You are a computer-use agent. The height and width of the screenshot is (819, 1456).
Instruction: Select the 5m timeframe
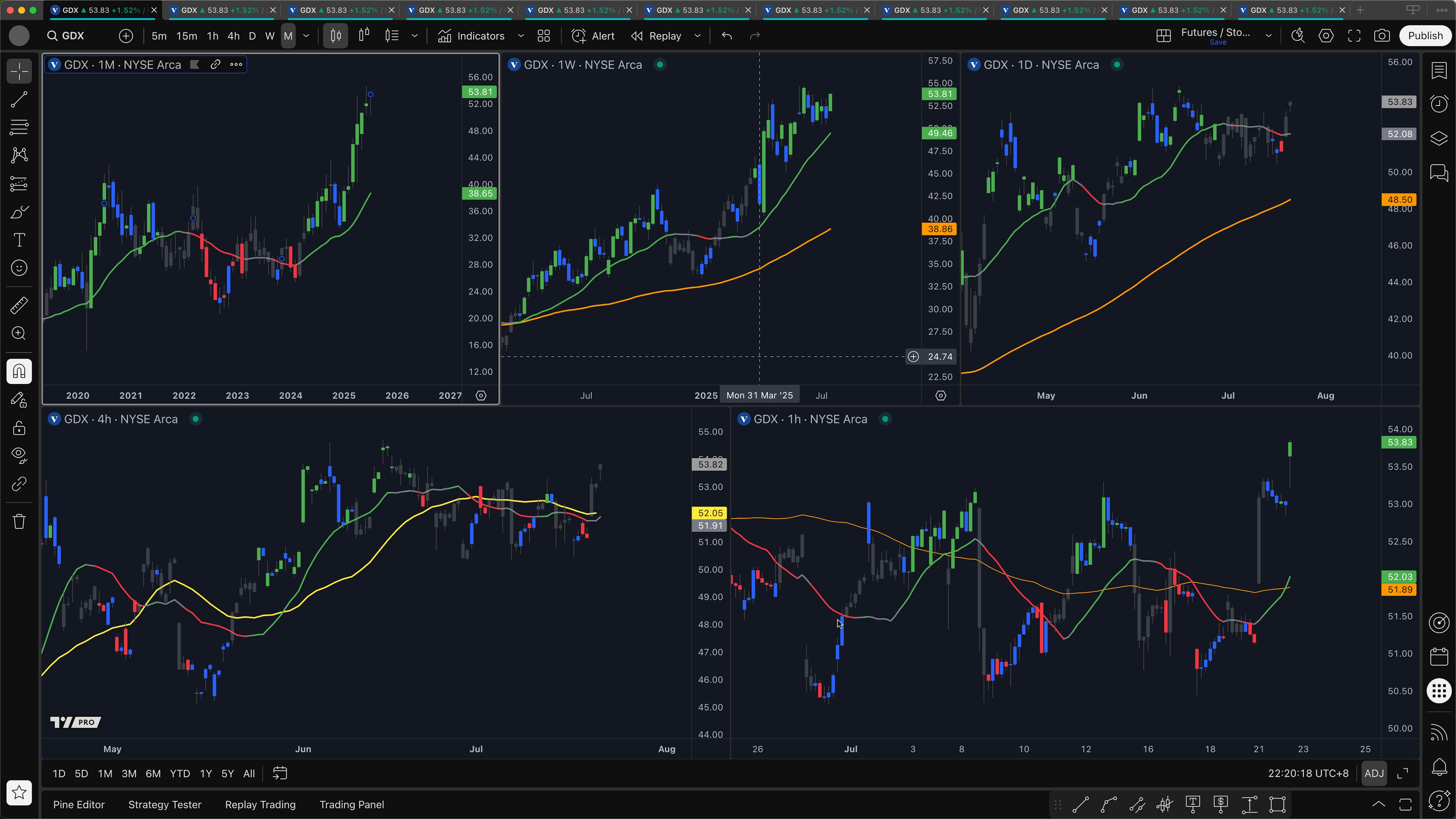159,36
